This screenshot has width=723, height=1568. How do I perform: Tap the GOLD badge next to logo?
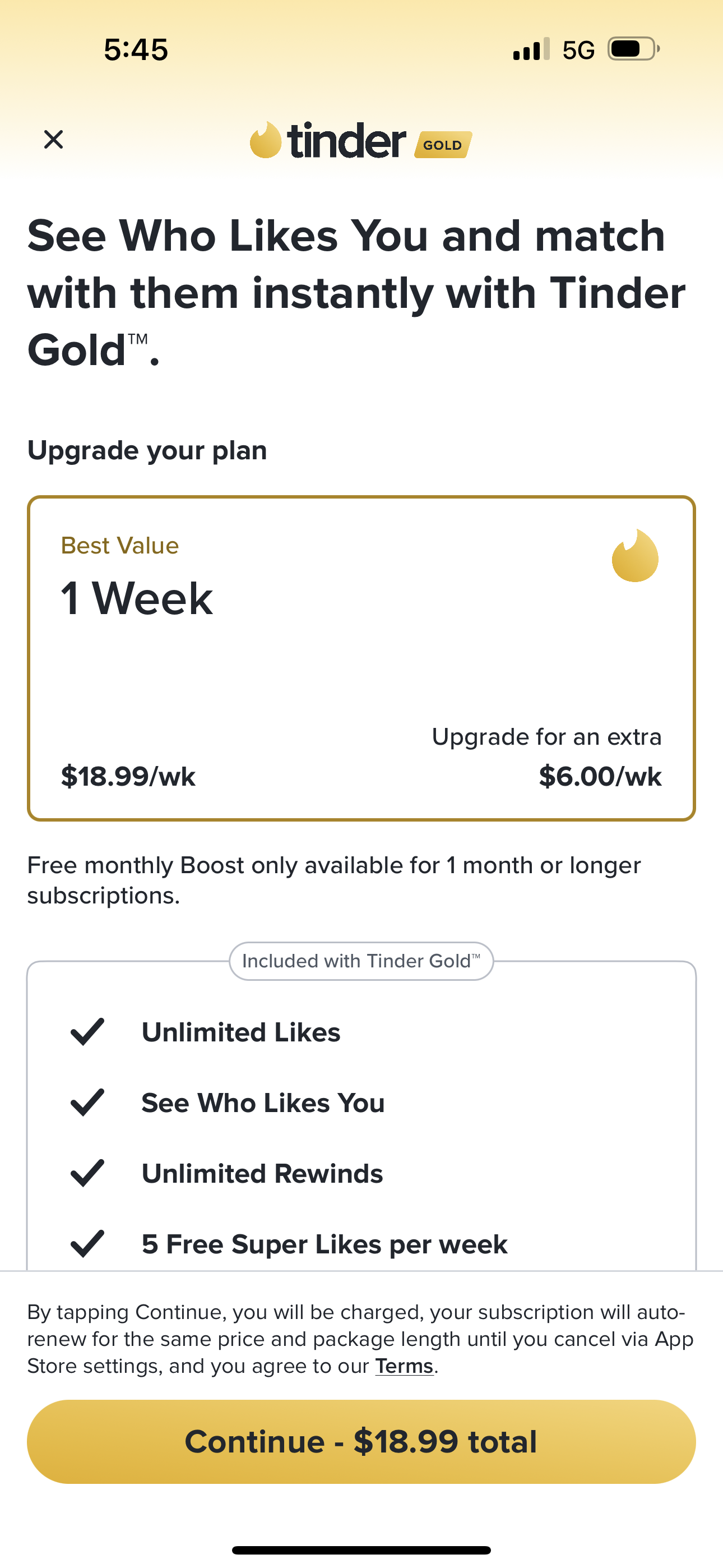point(443,145)
